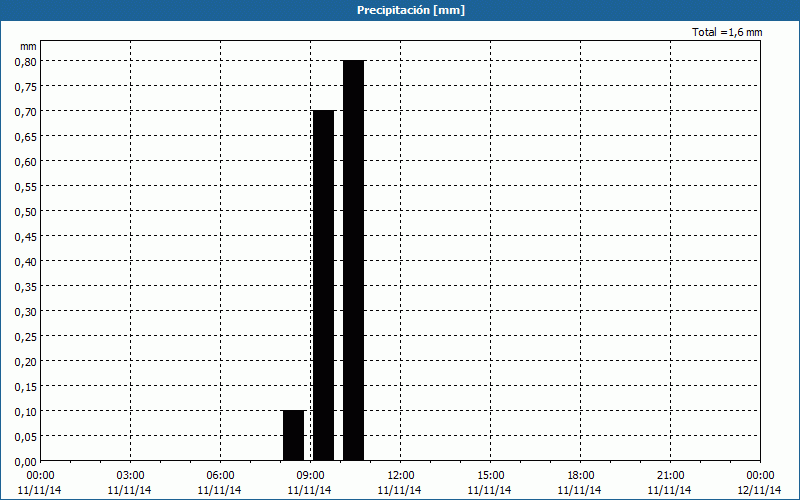800x500 pixels.
Task: Click the 0,40 y-axis label
Action: [26, 261]
